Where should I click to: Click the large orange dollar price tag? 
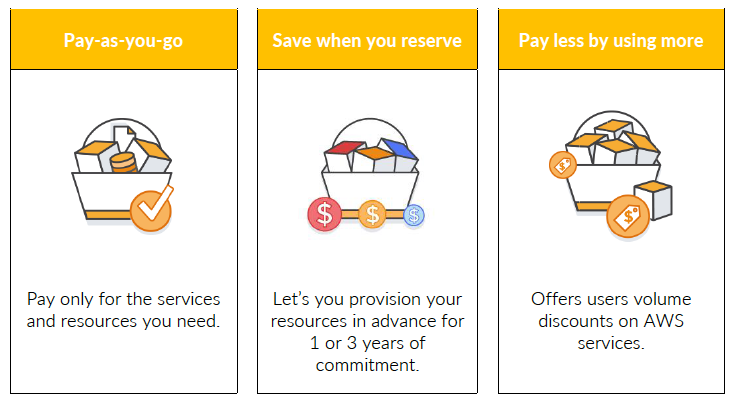click(628, 217)
